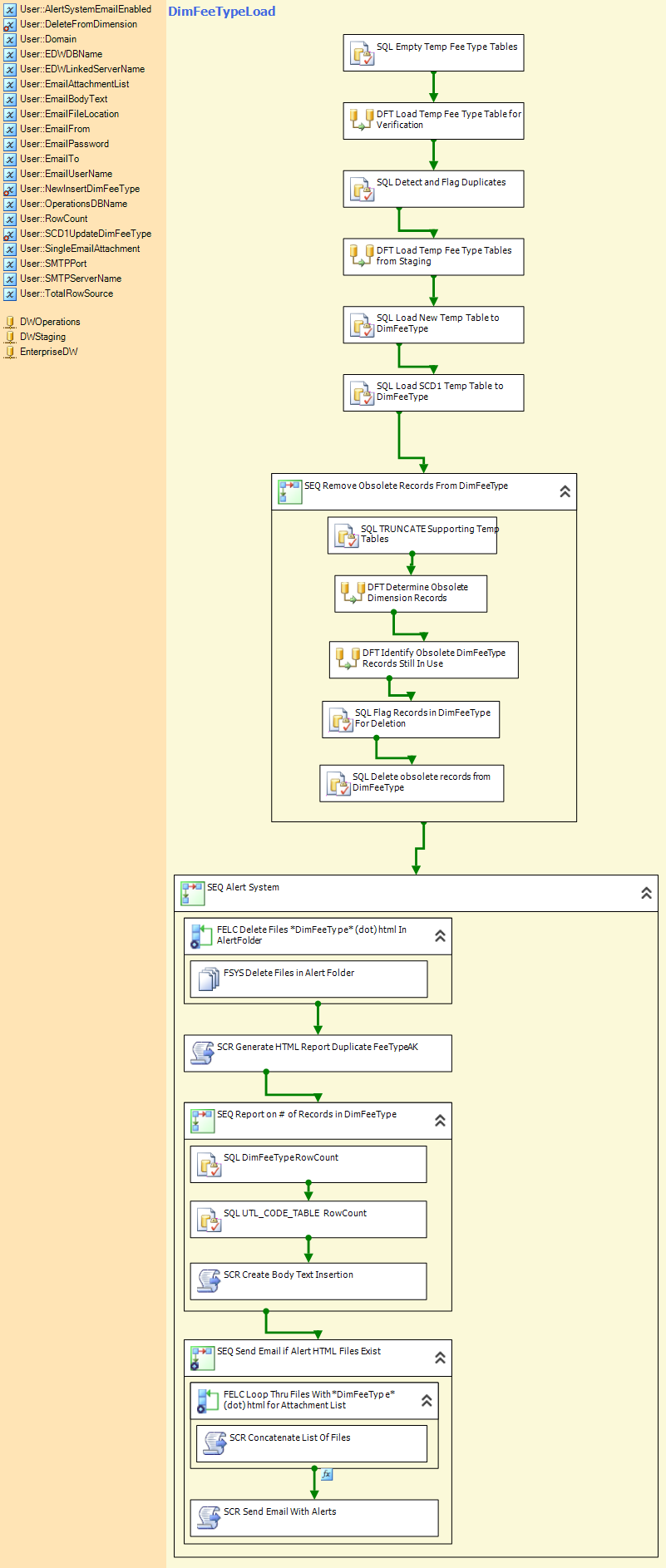
Task: Select the User::RowCount variable
Action: [x=54, y=219]
